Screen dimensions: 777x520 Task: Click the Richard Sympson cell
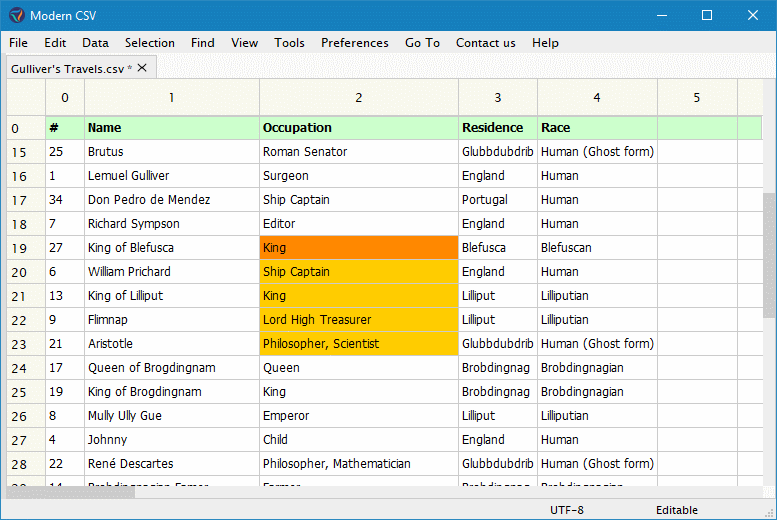point(172,224)
